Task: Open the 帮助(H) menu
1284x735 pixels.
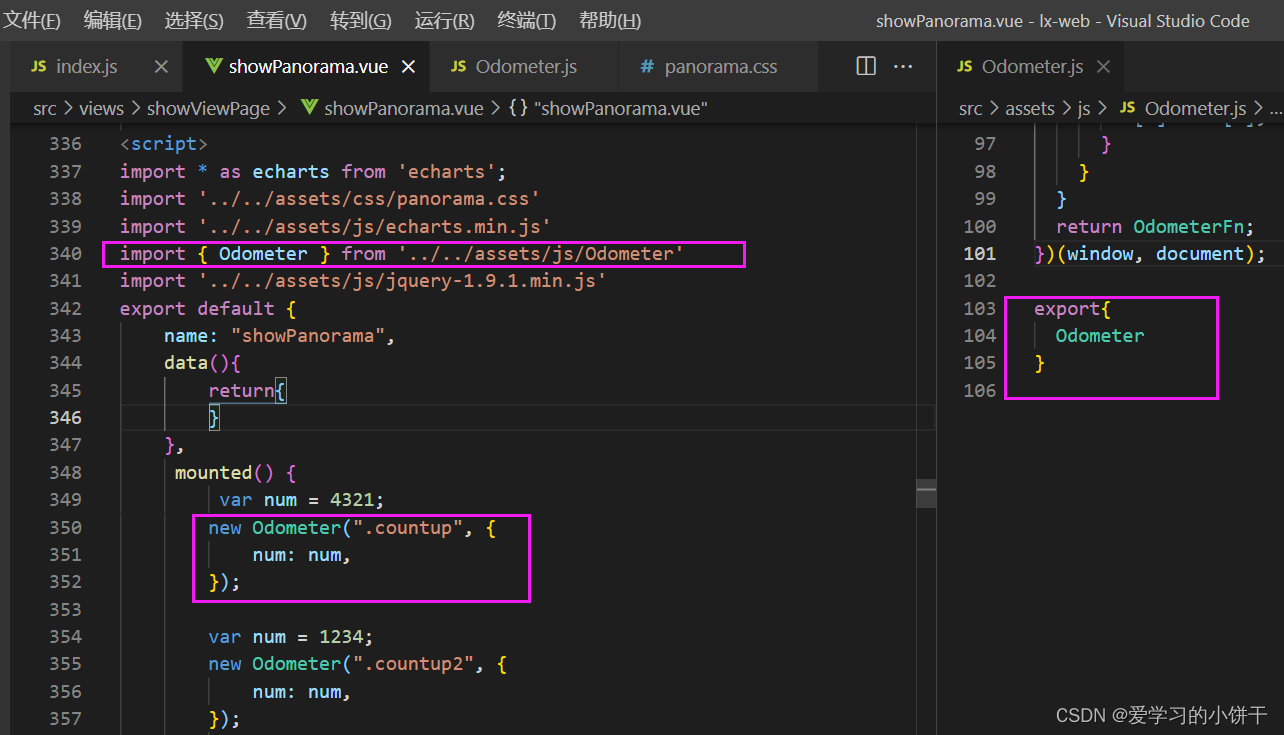Action: pos(610,20)
